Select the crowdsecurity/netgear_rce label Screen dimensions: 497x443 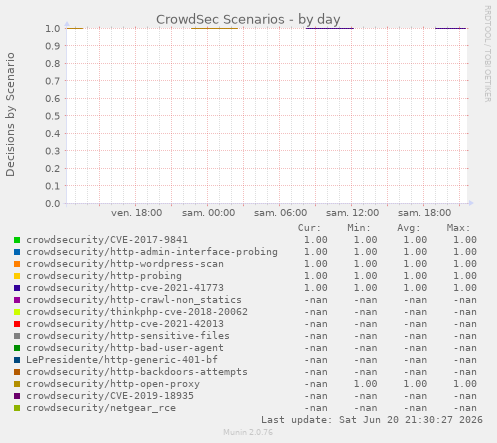click(x=101, y=408)
